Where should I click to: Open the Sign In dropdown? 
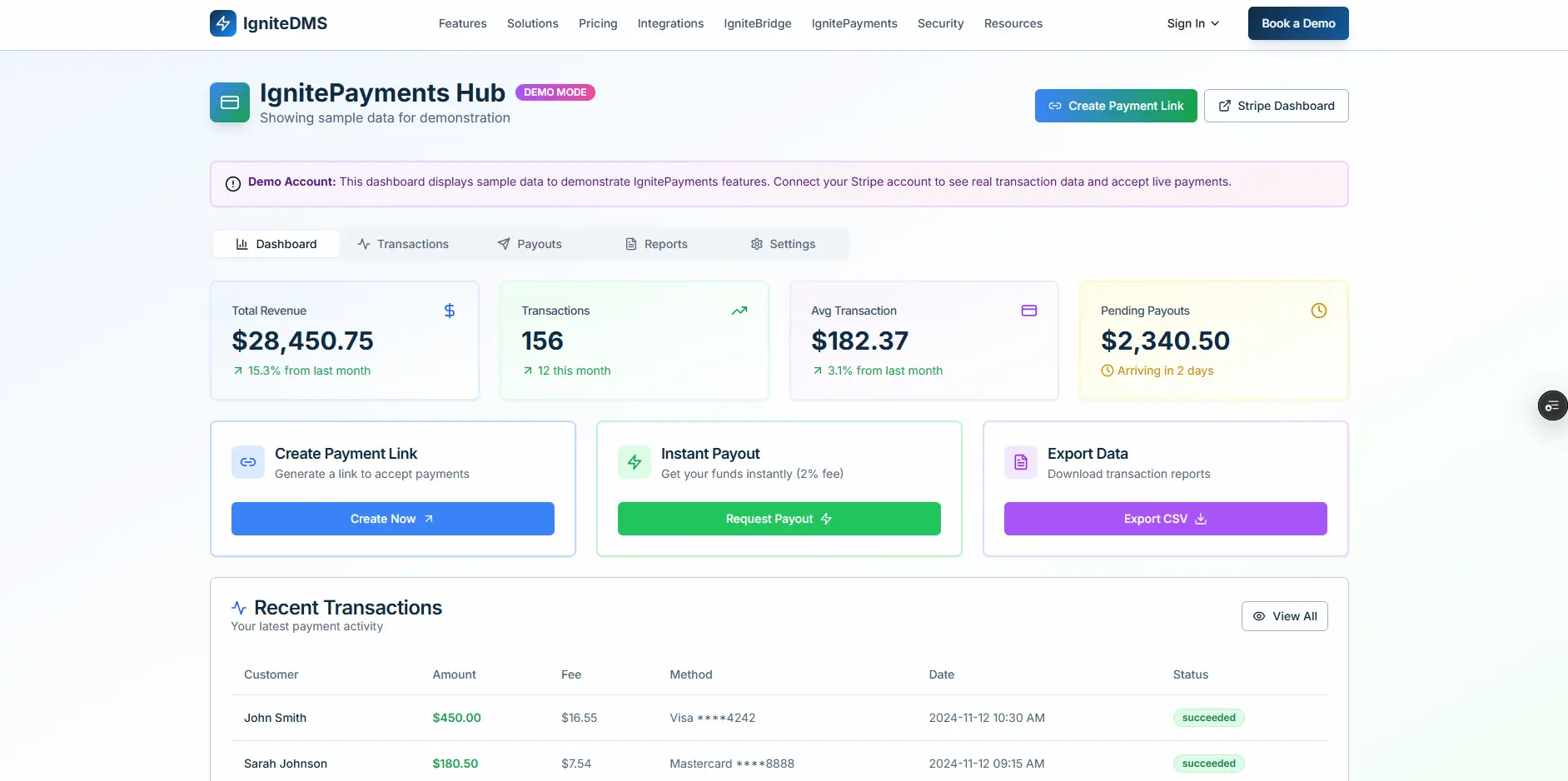click(1192, 23)
